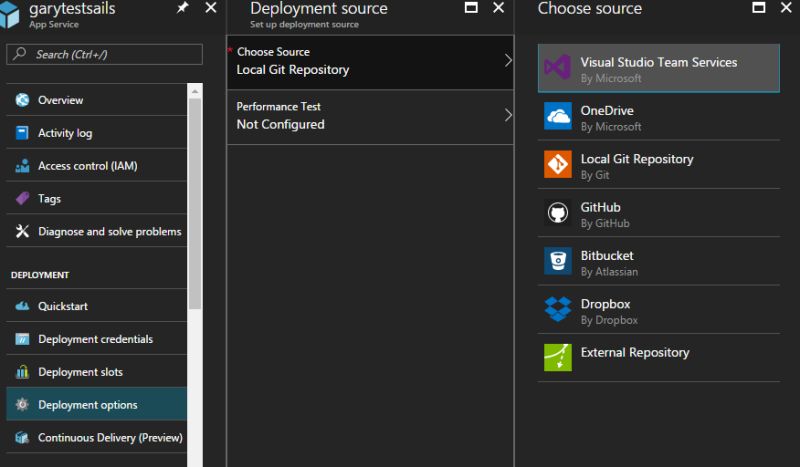Choose Dropbox as deployment source
The height and width of the screenshot is (467, 800).
659,310
